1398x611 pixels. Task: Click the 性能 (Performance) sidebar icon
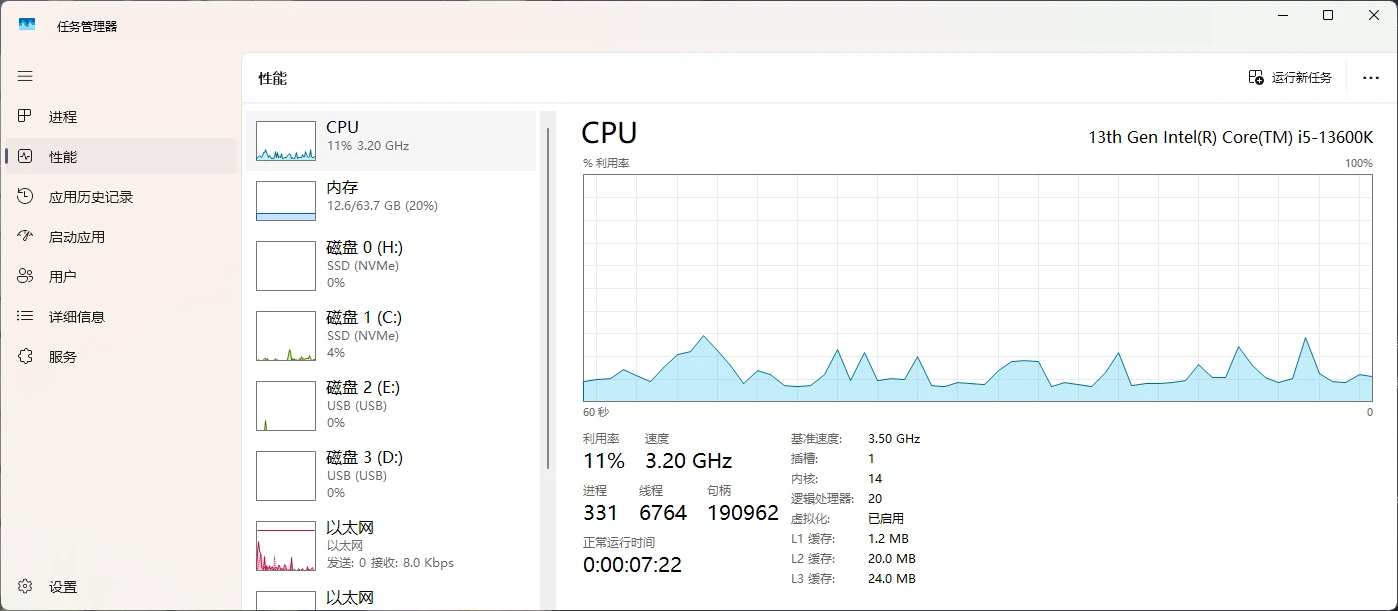[26, 156]
